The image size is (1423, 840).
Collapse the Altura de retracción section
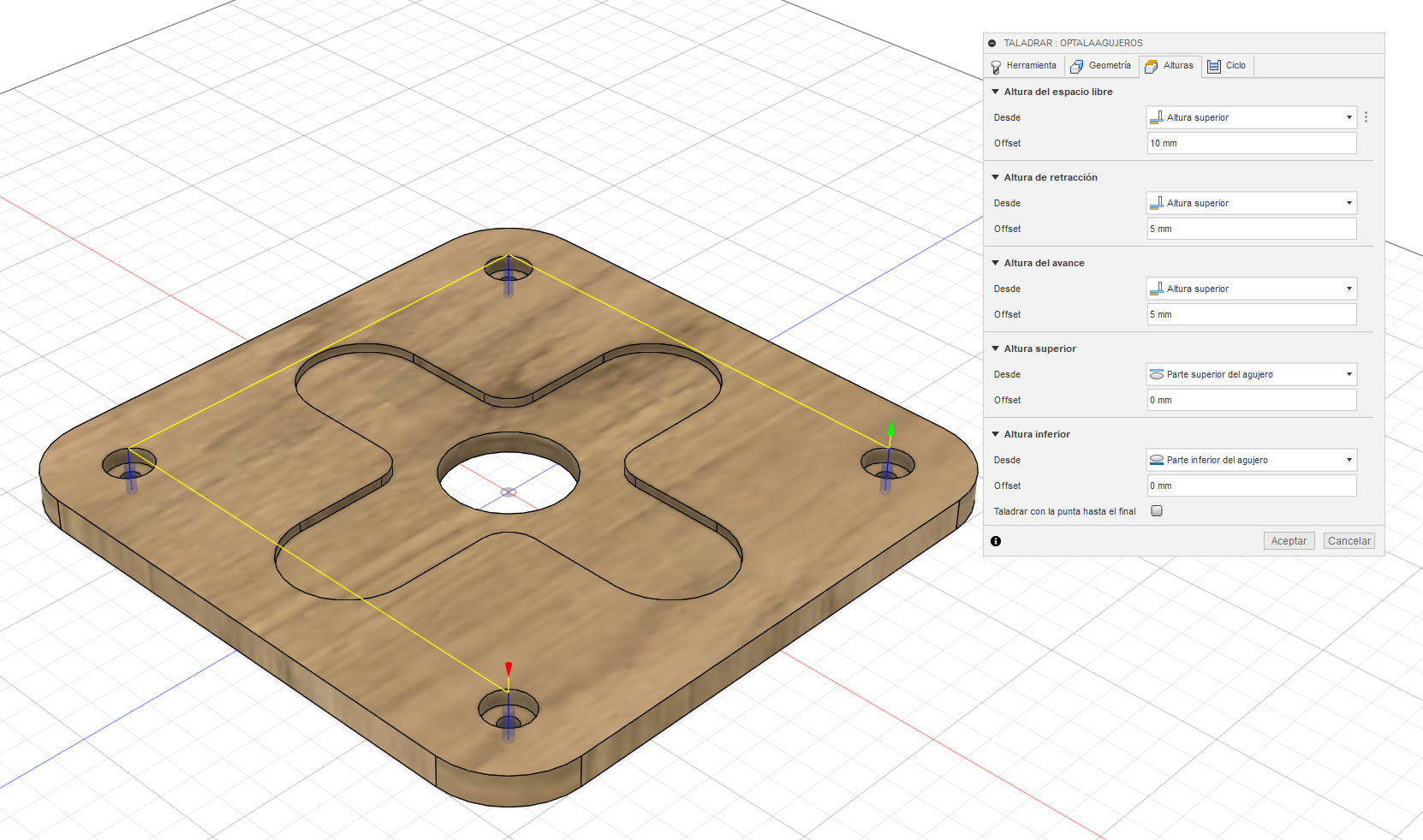(996, 177)
